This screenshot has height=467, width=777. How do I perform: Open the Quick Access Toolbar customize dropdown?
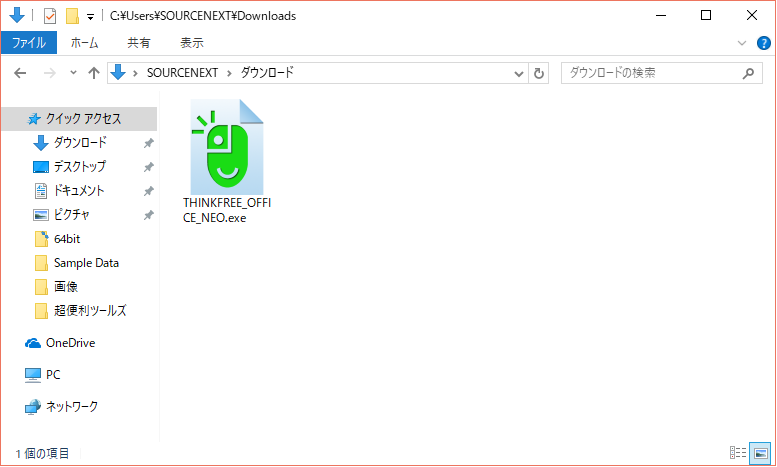pos(90,17)
